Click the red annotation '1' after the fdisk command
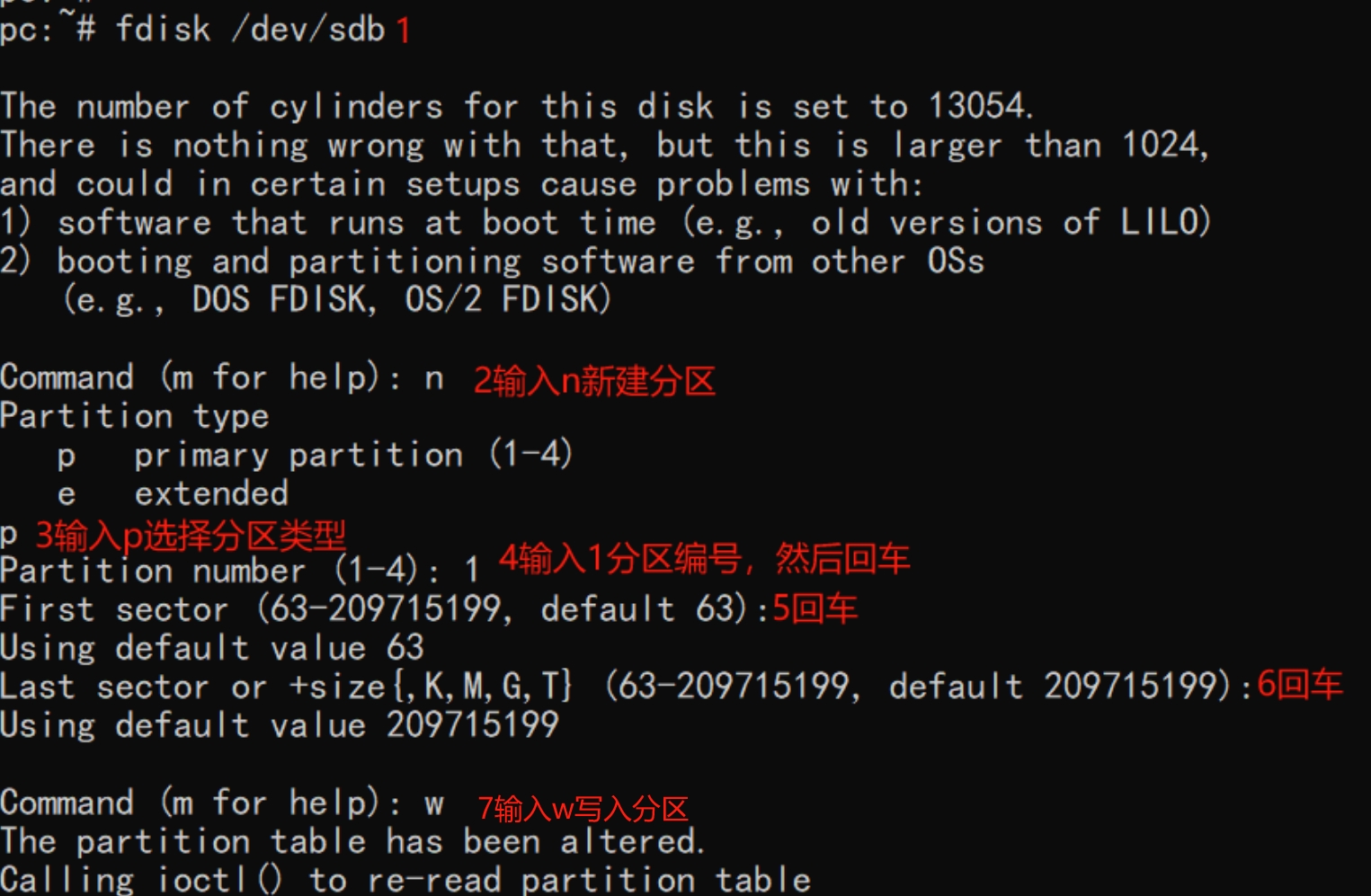The height and width of the screenshot is (896, 1371). pyautogui.click(x=403, y=31)
